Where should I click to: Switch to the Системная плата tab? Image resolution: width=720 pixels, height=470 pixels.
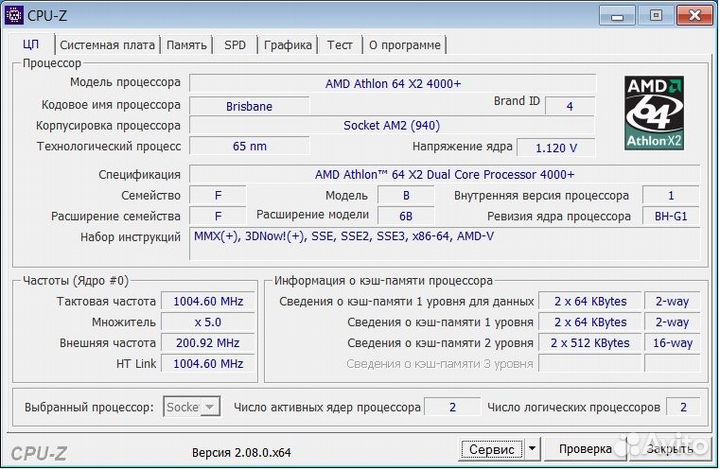pyautogui.click(x=107, y=45)
